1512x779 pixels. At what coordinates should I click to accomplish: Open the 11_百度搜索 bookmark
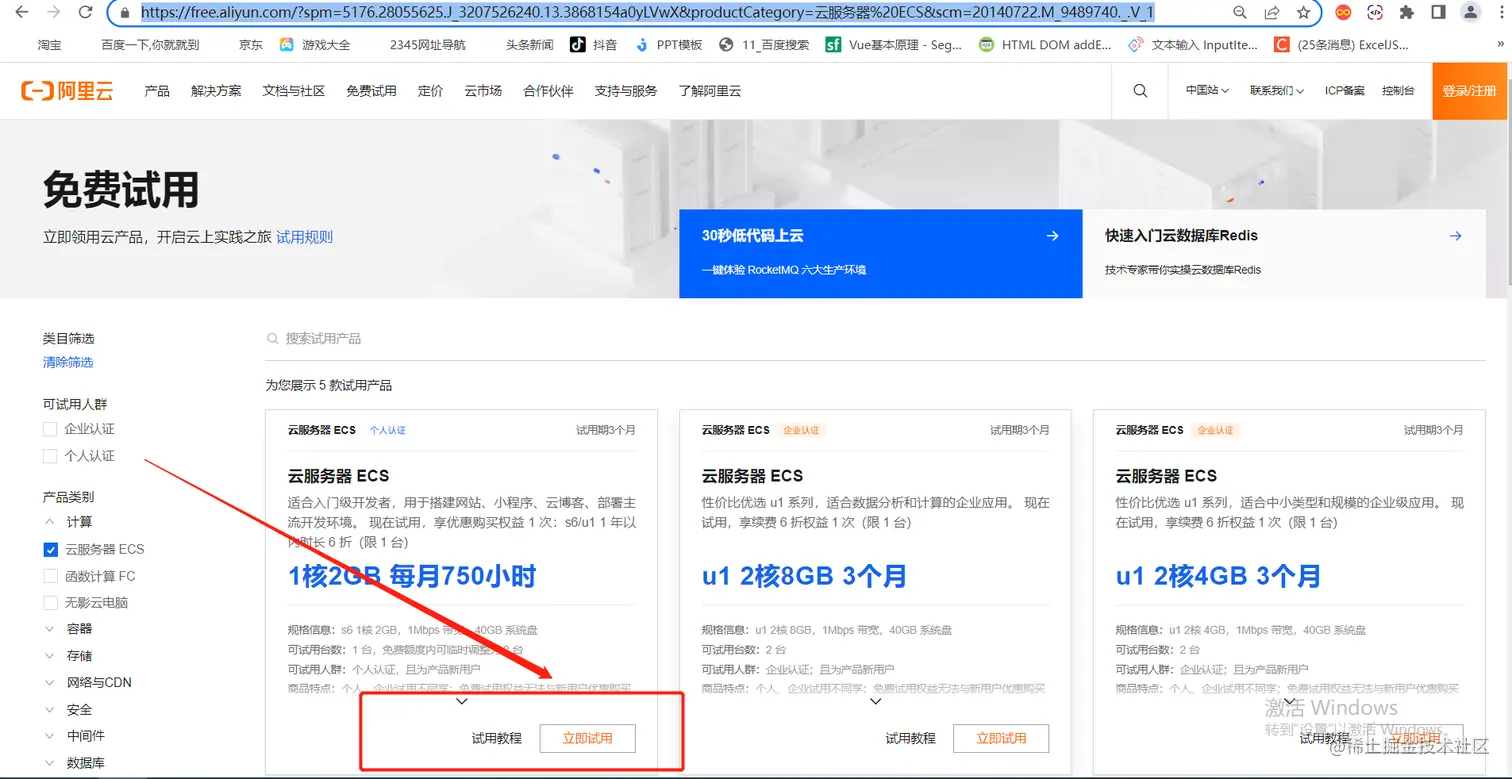(764, 45)
